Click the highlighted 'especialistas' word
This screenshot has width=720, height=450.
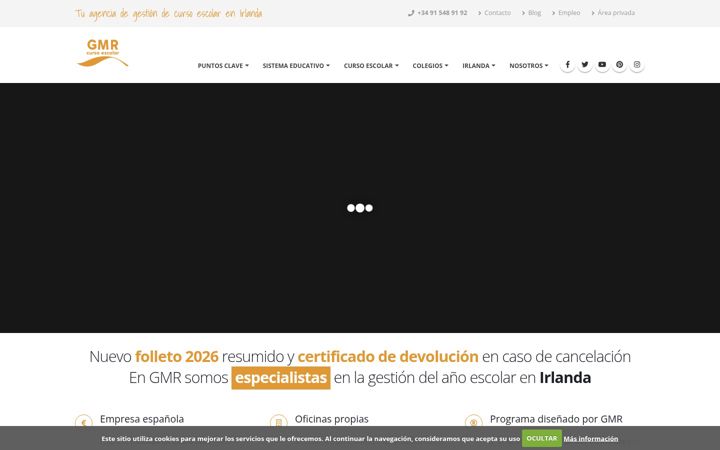(x=281, y=377)
